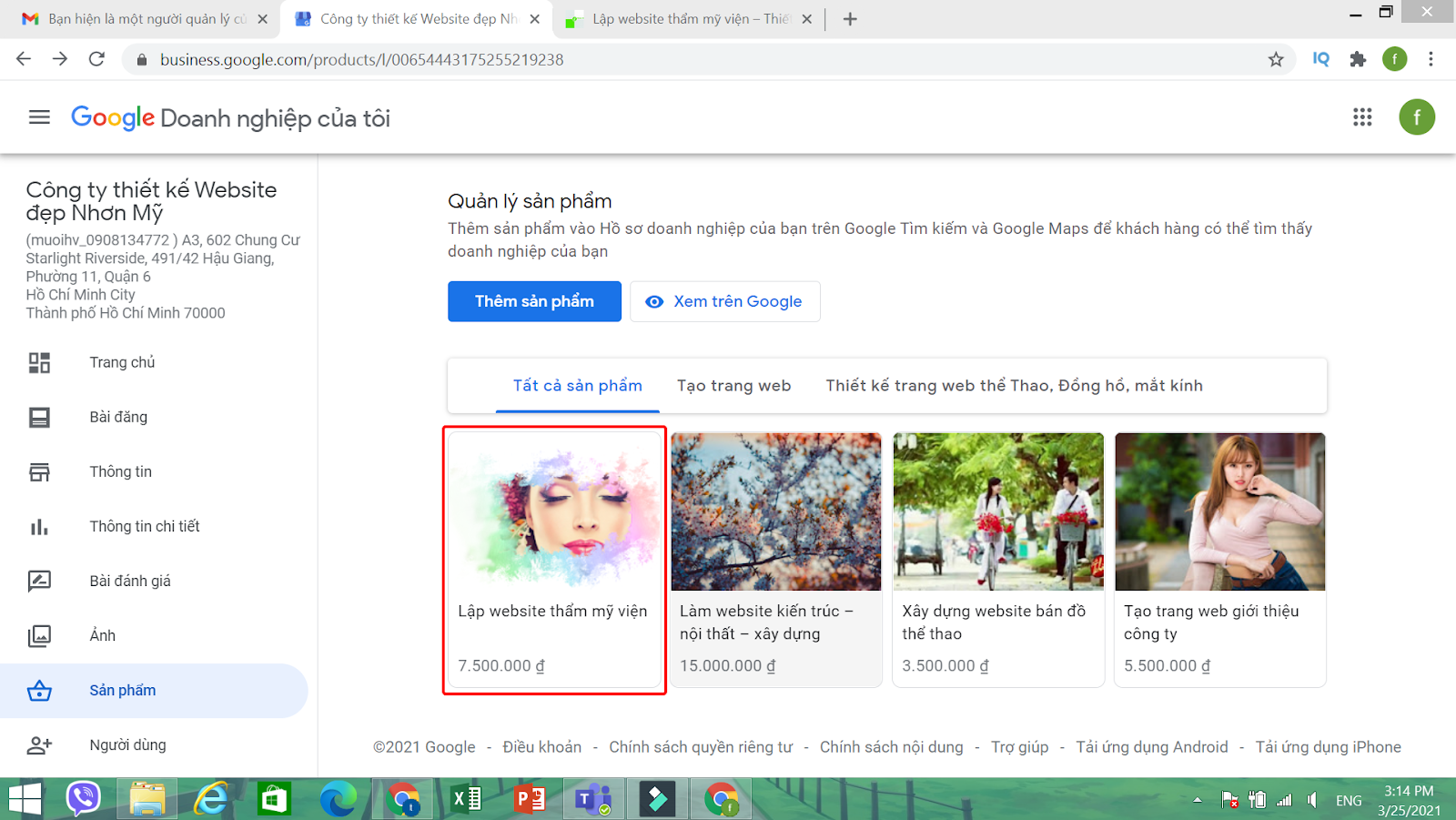
Task: Click the Bài đánh giá review icon
Action: click(x=39, y=581)
